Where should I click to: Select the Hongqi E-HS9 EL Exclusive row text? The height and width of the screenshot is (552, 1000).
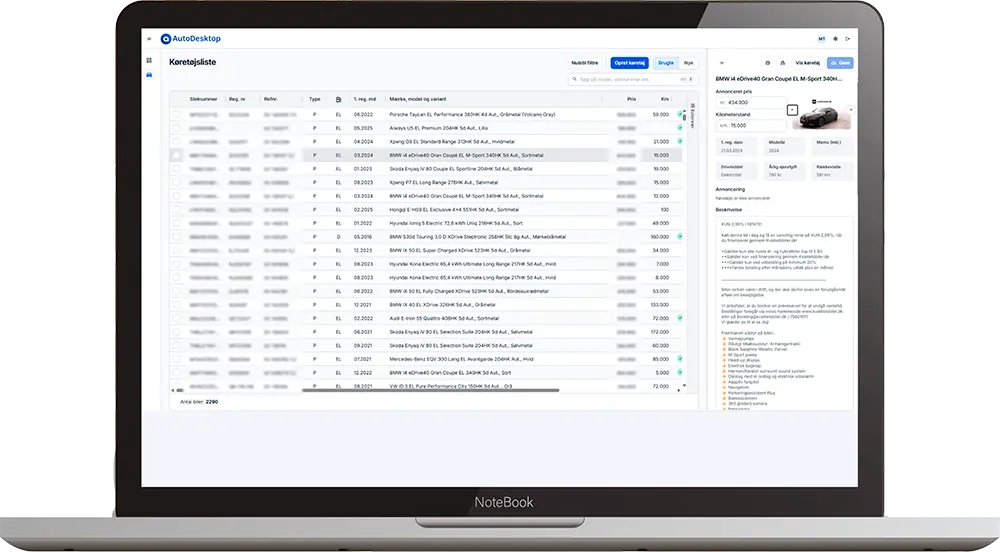pos(454,210)
